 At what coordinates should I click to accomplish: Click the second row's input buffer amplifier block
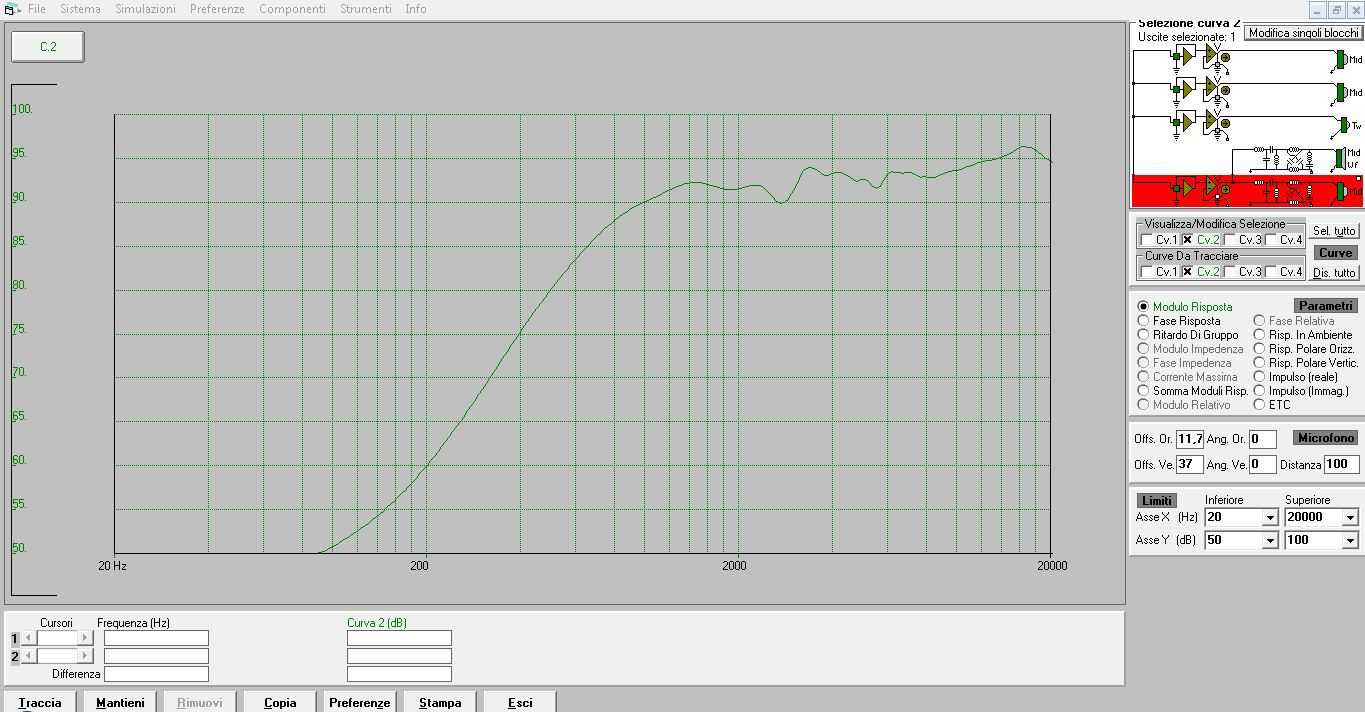click(x=1183, y=91)
